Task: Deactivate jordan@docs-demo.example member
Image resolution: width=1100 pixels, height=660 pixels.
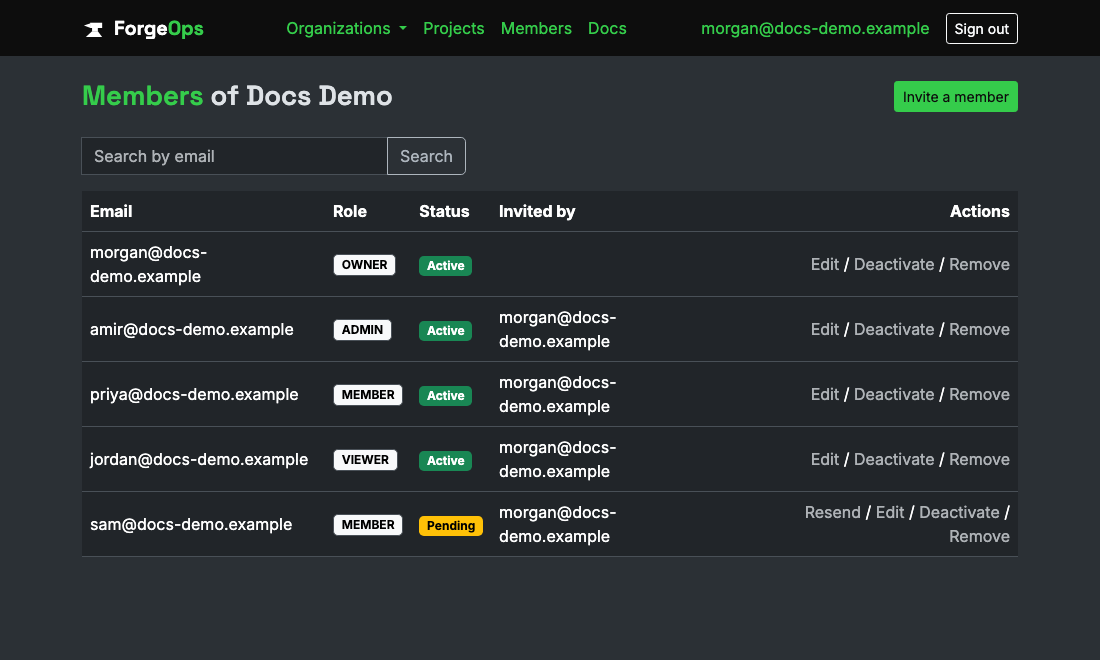Action: [894, 459]
